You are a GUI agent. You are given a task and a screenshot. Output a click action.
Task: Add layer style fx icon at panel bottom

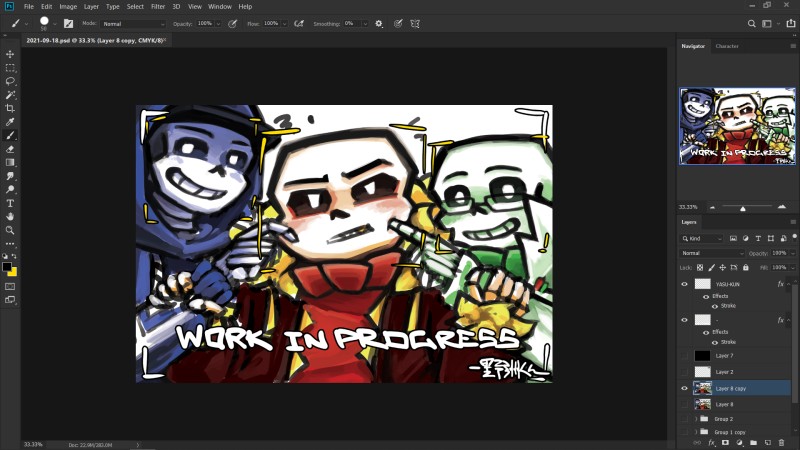pos(711,443)
